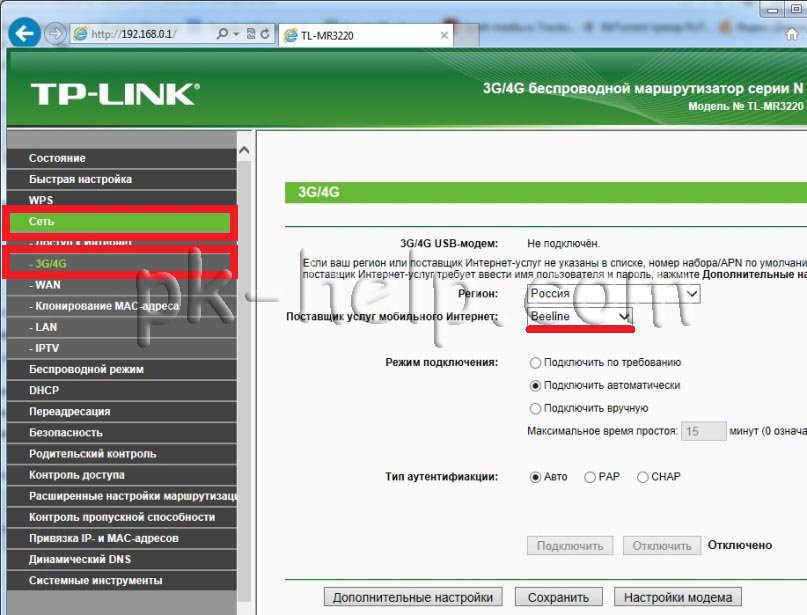Click the Отключить button
The height and width of the screenshot is (615, 807).
pos(662,546)
